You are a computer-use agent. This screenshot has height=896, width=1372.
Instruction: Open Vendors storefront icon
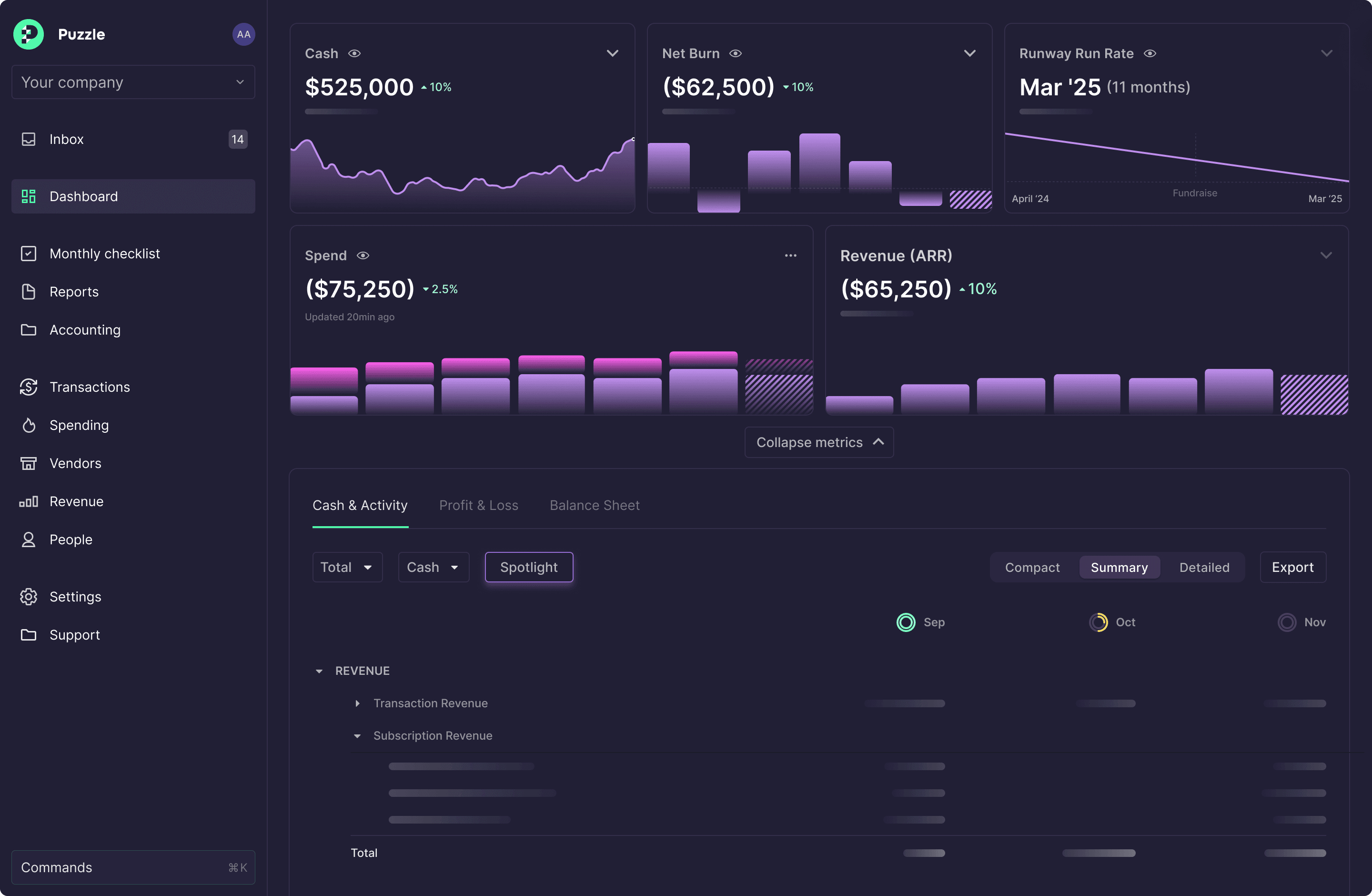click(x=28, y=464)
